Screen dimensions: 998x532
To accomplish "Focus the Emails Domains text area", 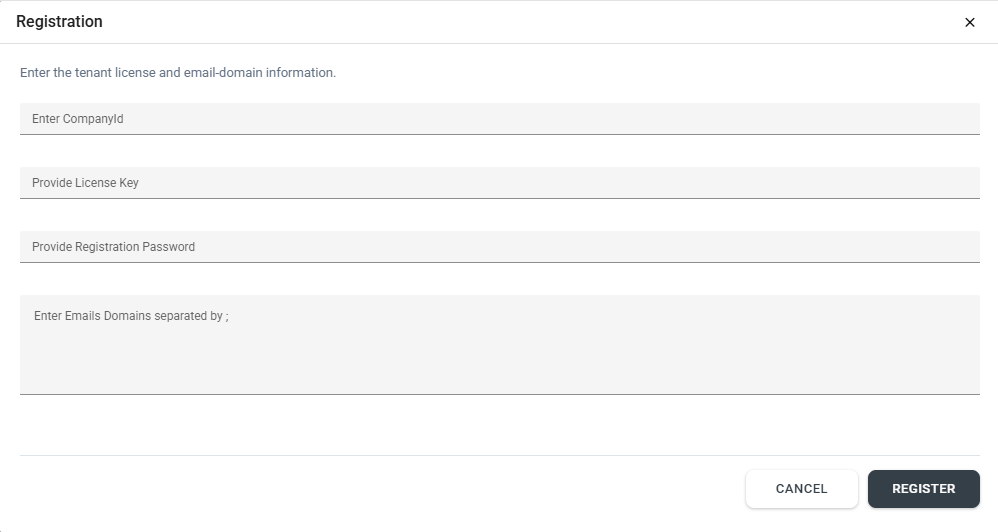I will (500, 345).
